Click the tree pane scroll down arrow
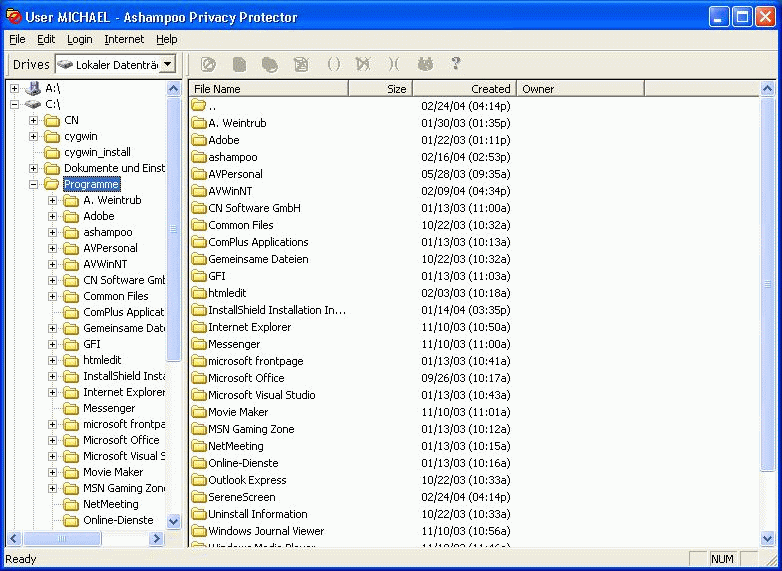The image size is (782, 571). (x=174, y=522)
